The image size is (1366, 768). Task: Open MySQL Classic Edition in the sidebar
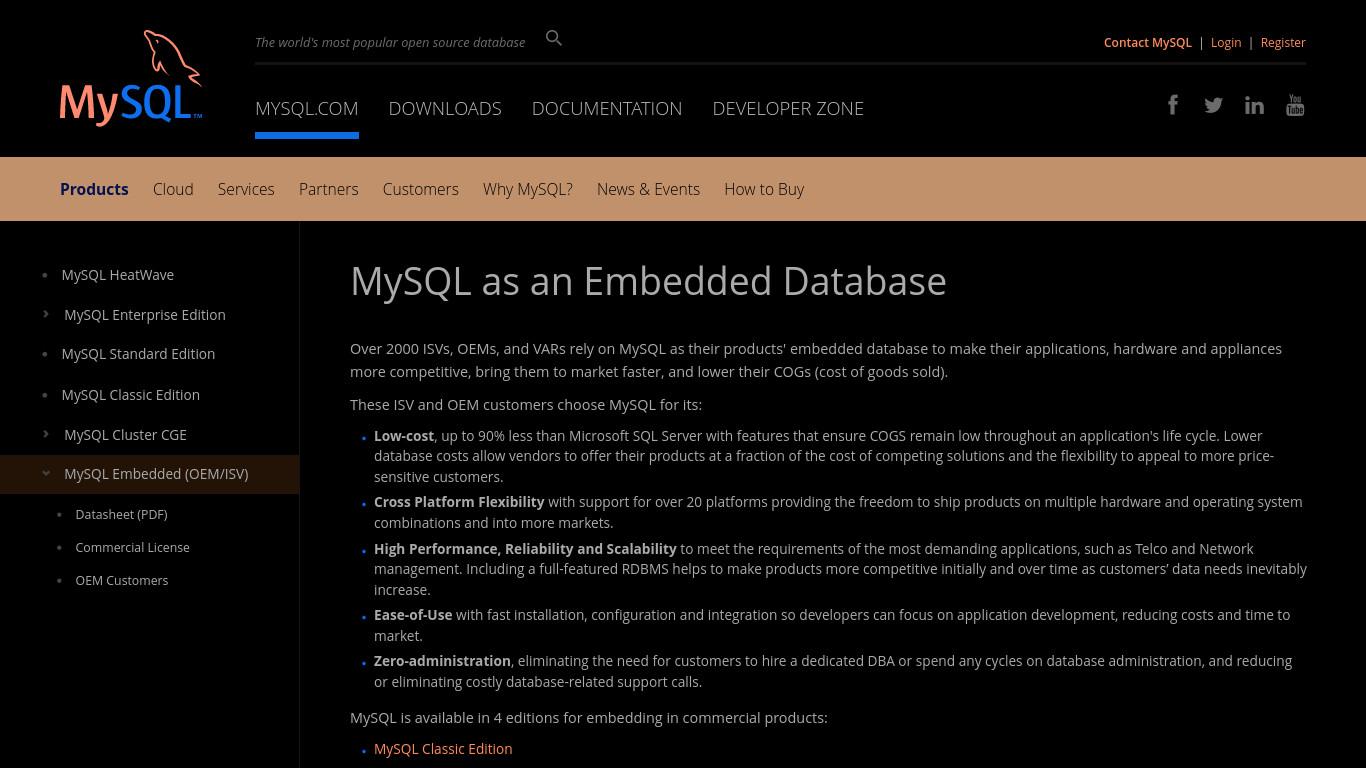[130, 394]
